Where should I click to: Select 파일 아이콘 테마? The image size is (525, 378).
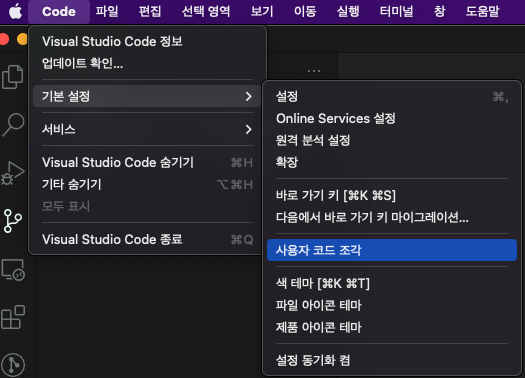coord(392,305)
